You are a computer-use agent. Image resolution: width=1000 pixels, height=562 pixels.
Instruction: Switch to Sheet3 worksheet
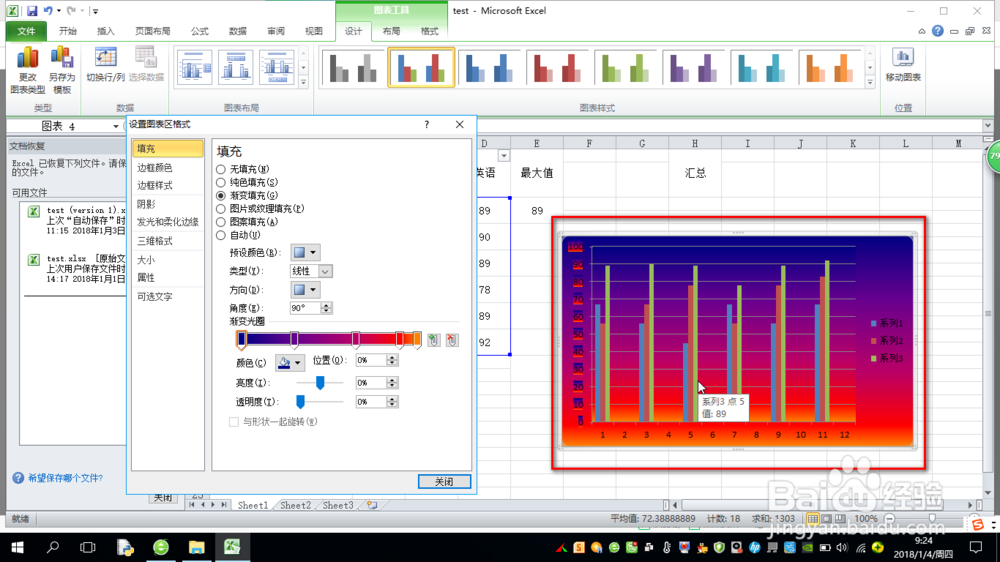pos(337,505)
